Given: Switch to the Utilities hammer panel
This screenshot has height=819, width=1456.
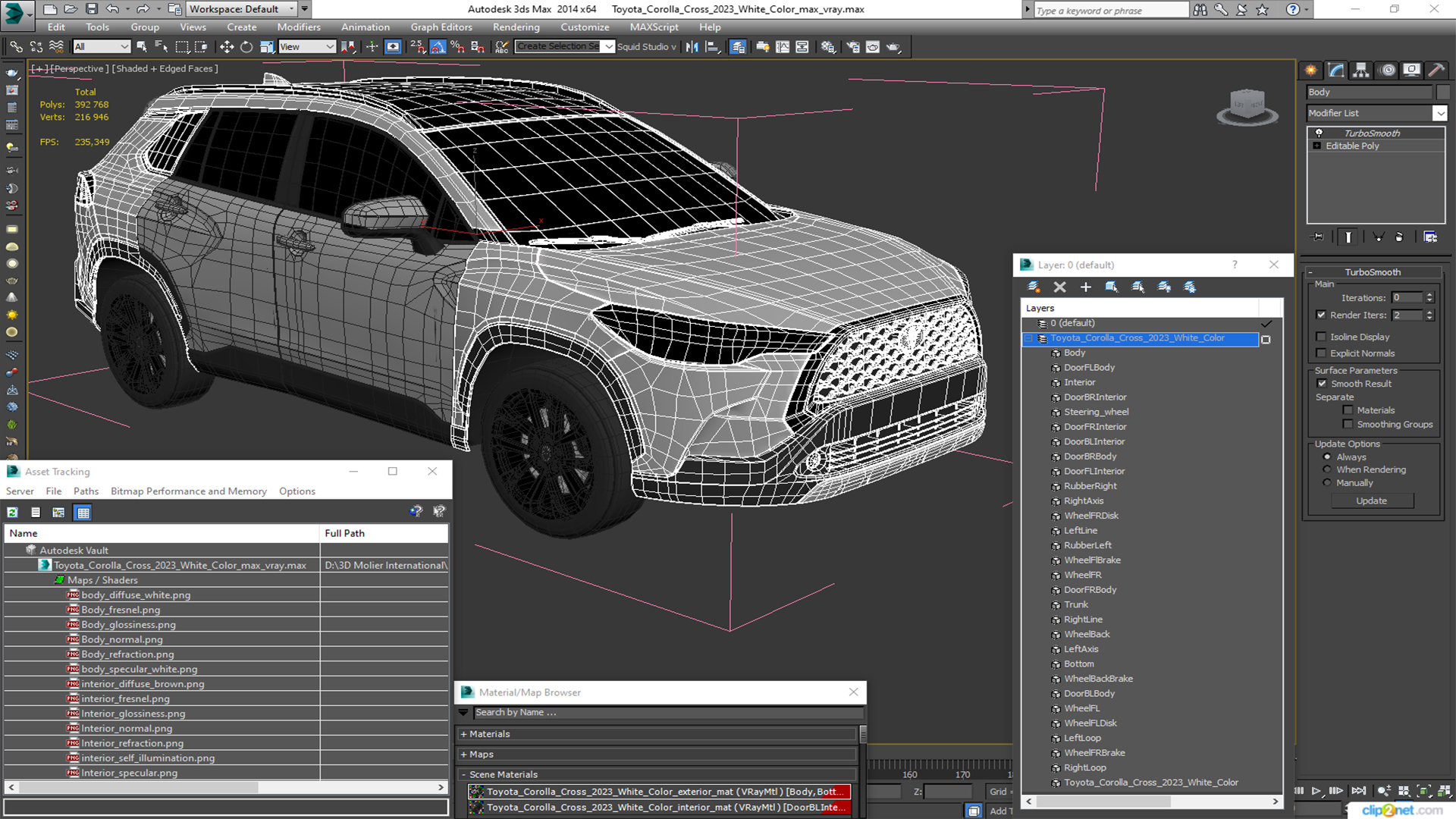Looking at the screenshot, I should click(1436, 70).
